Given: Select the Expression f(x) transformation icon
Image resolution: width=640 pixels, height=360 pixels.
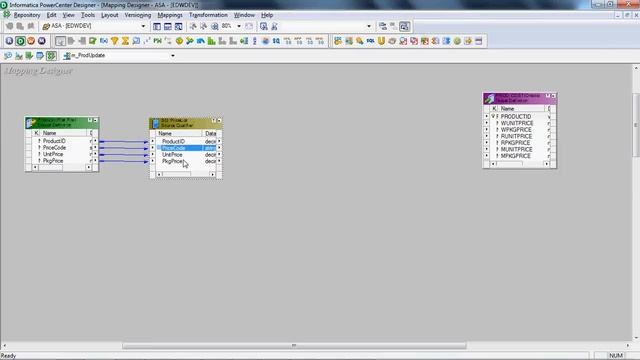Looking at the screenshot, I should click(x=104, y=41).
